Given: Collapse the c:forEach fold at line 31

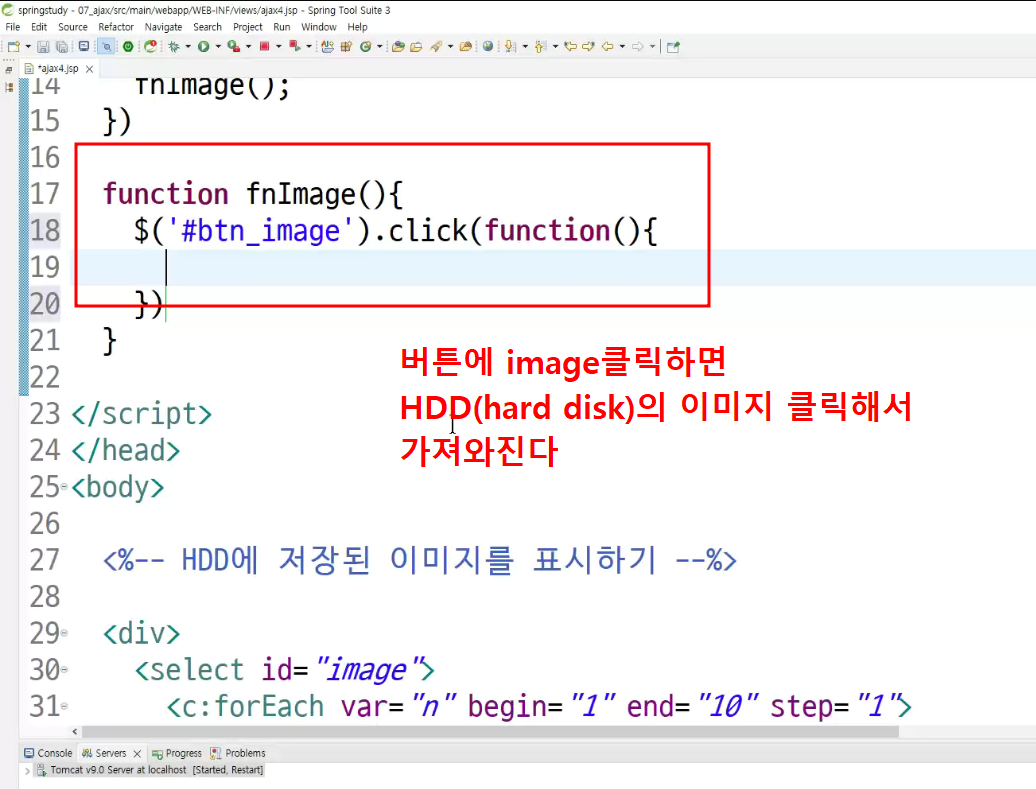Looking at the screenshot, I should pos(64,706).
